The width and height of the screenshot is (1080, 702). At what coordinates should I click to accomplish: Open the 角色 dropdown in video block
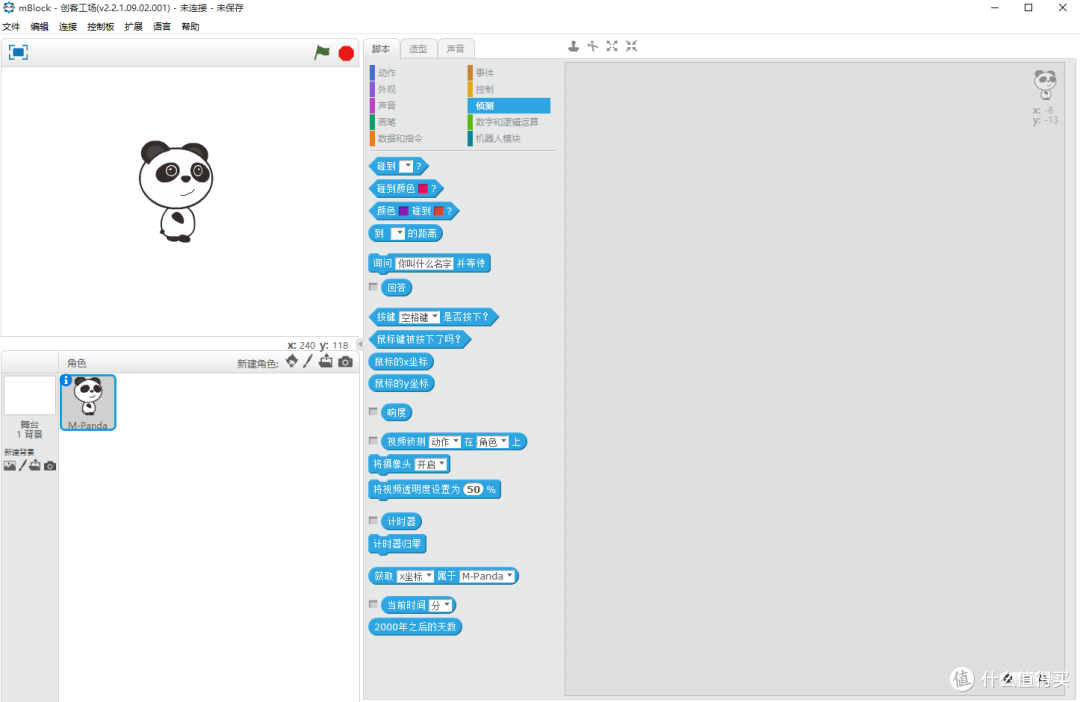[492, 442]
